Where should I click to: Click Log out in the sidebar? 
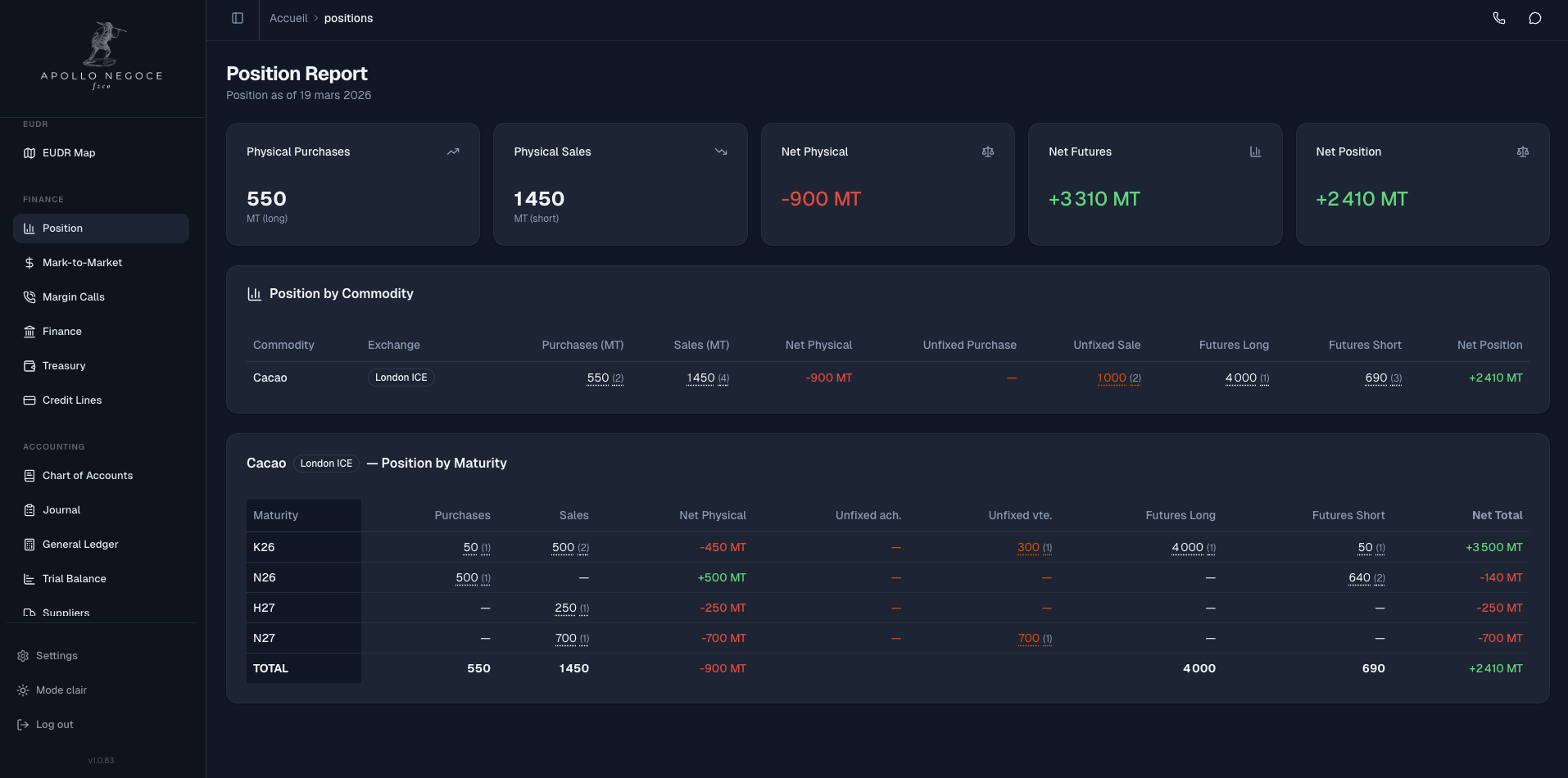pyautogui.click(x=54, y=725)
